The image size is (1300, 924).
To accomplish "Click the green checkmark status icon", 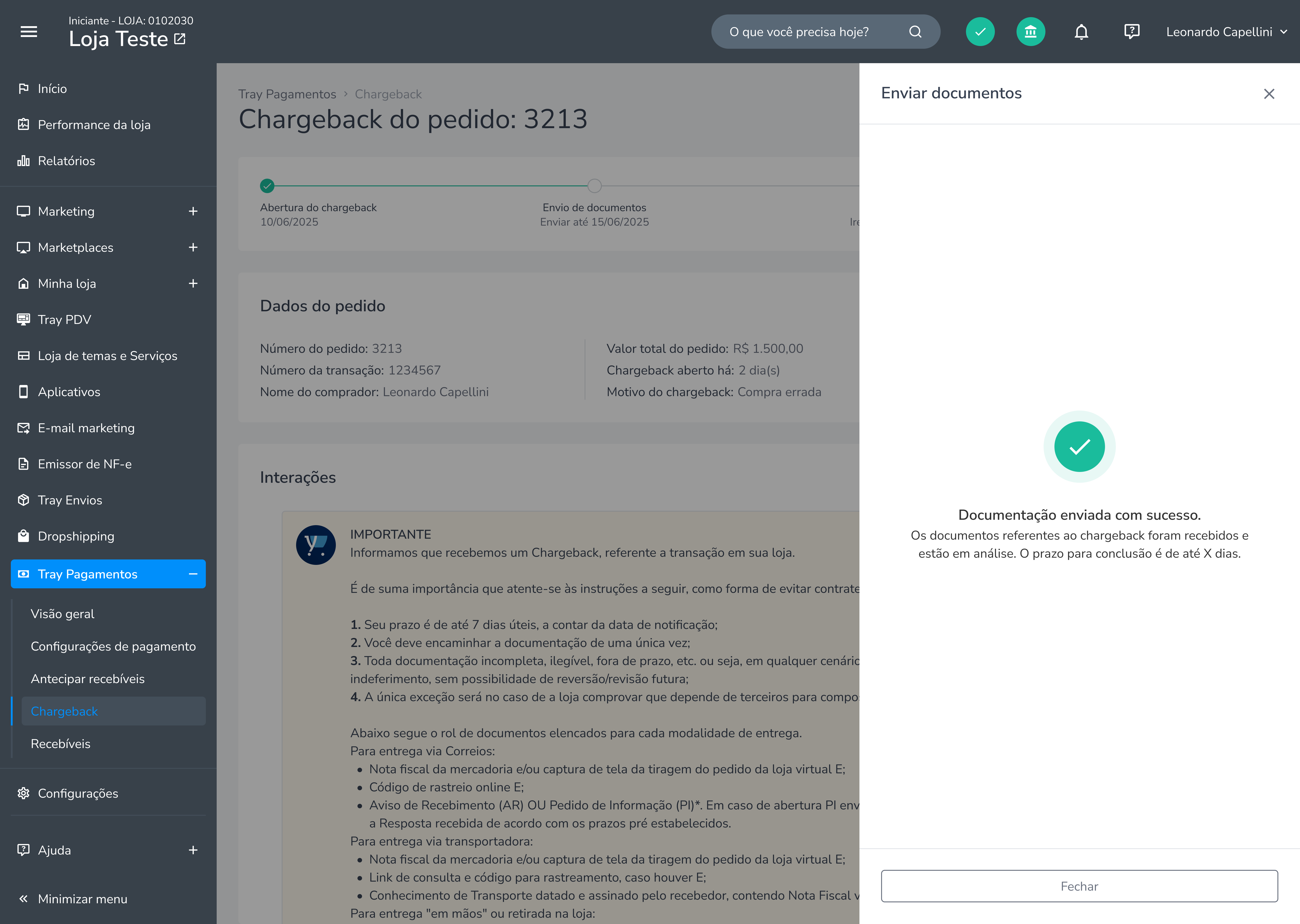I will tap(980, 32).
